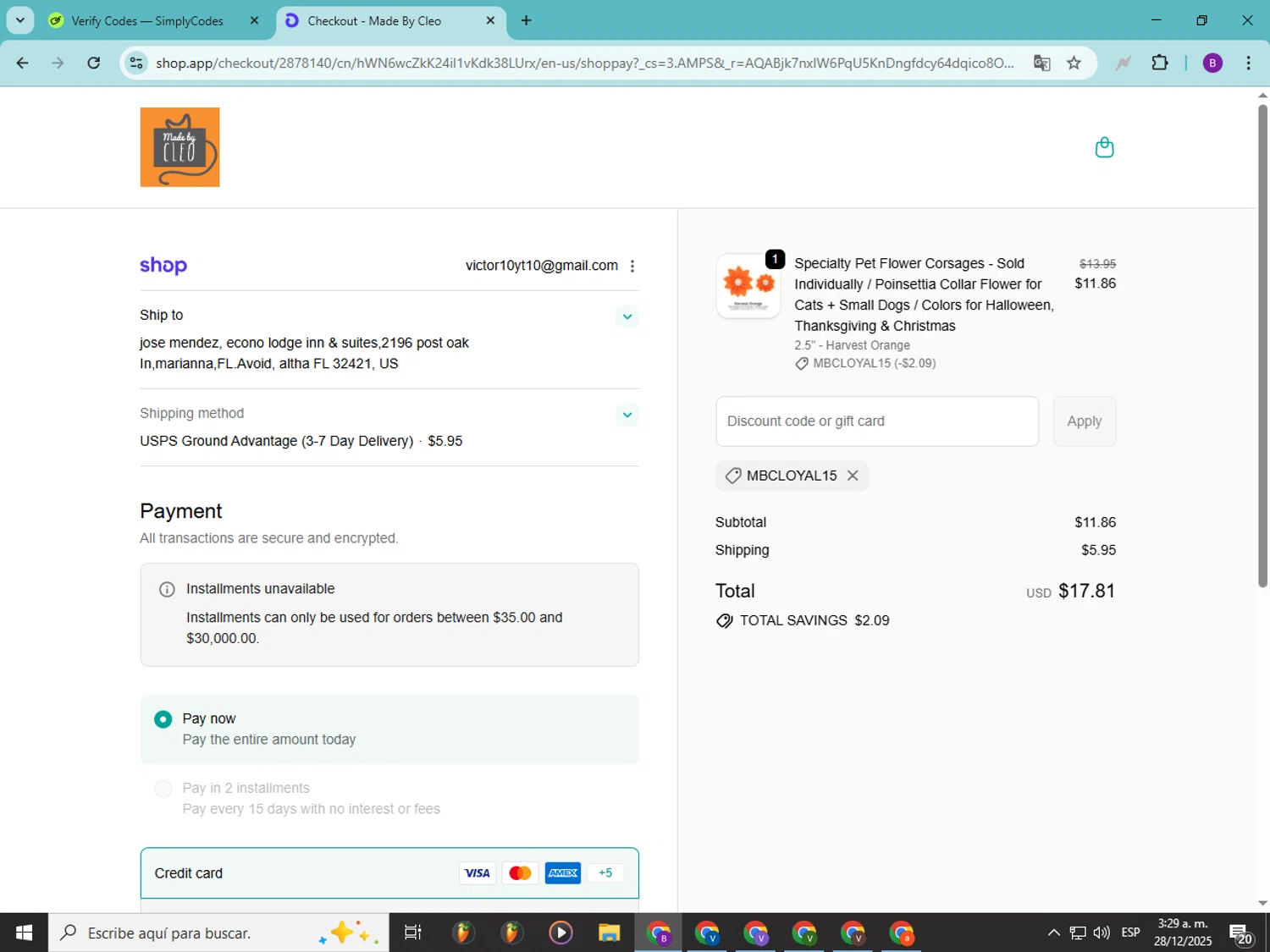Click the browser address bar URL
The height and width of the screenshot is (952, 1270).
coord(584,63)
